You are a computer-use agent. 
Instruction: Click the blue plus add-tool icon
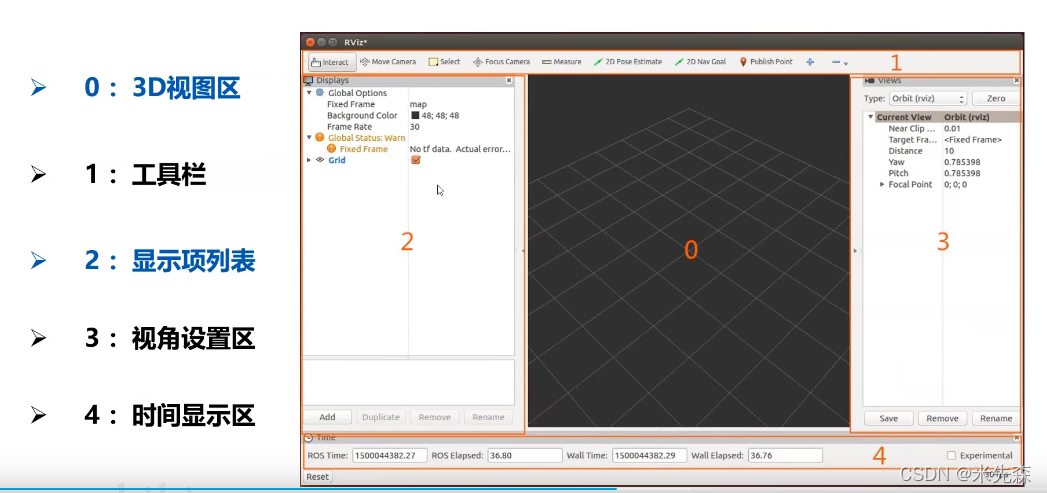tap(810, 61)
